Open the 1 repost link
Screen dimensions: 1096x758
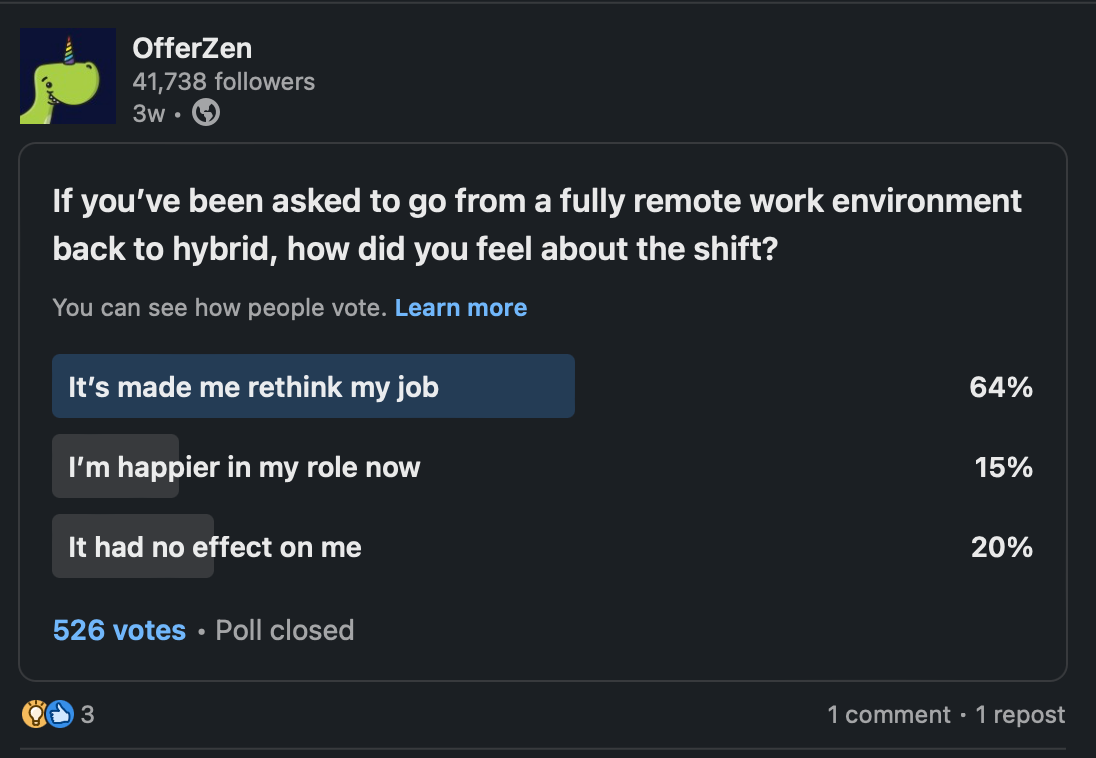(1020, 714)
